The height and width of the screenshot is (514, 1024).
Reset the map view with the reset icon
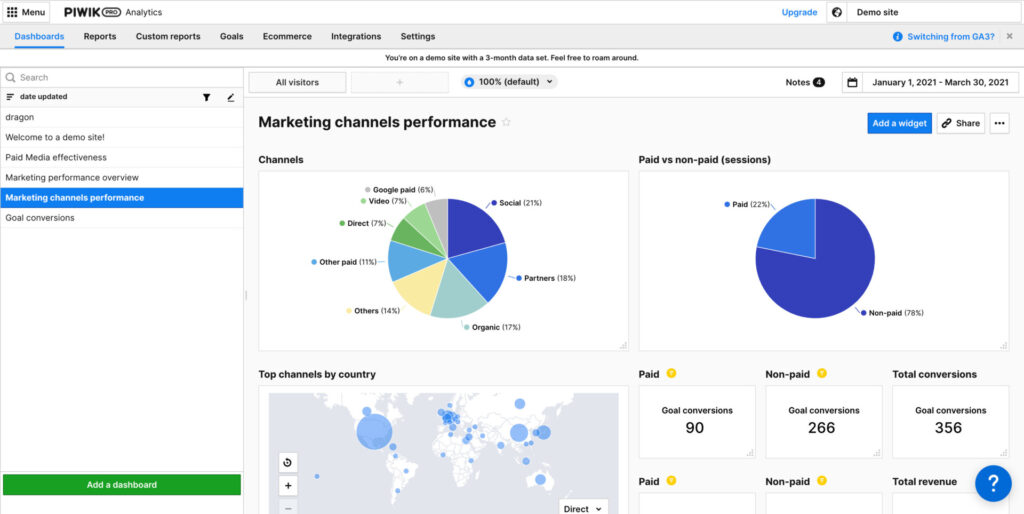288,462
